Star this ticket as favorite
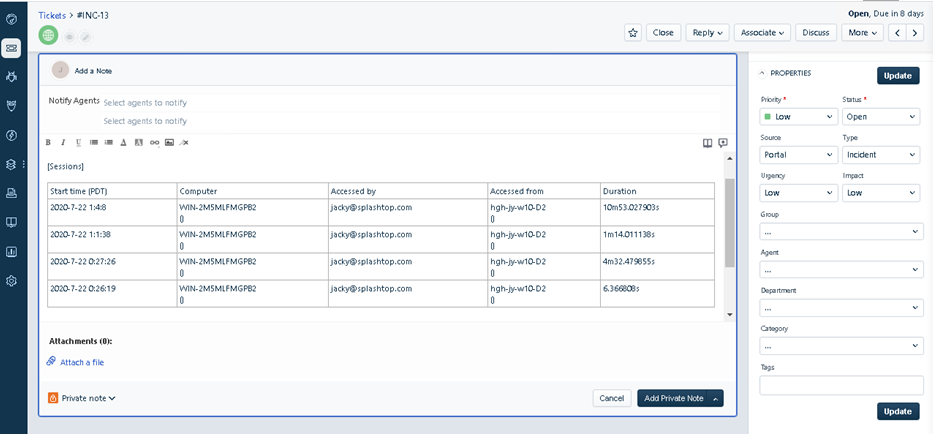 coord(633,33)
